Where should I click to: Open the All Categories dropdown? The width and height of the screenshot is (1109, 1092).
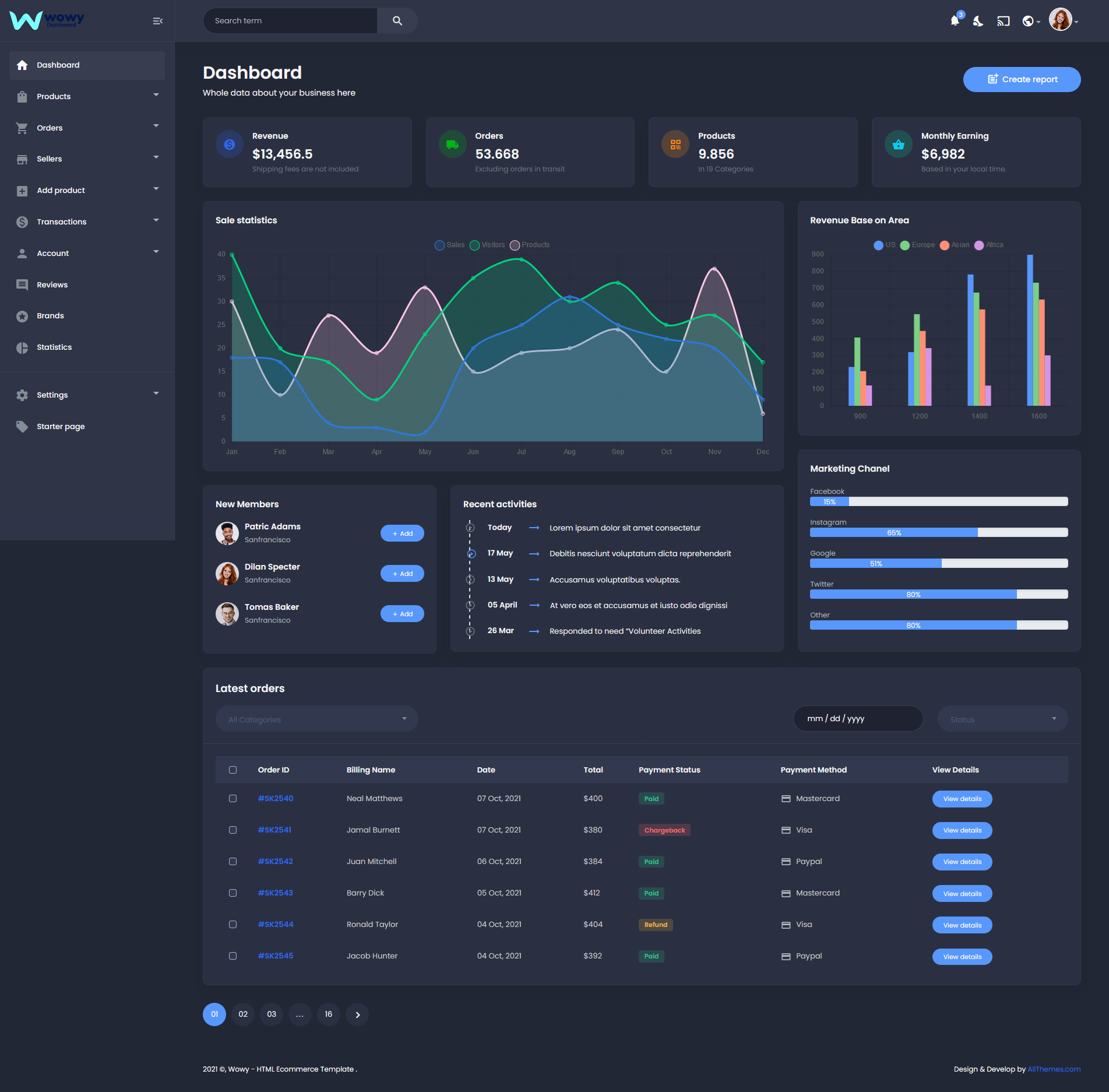(x=316, y=719)
